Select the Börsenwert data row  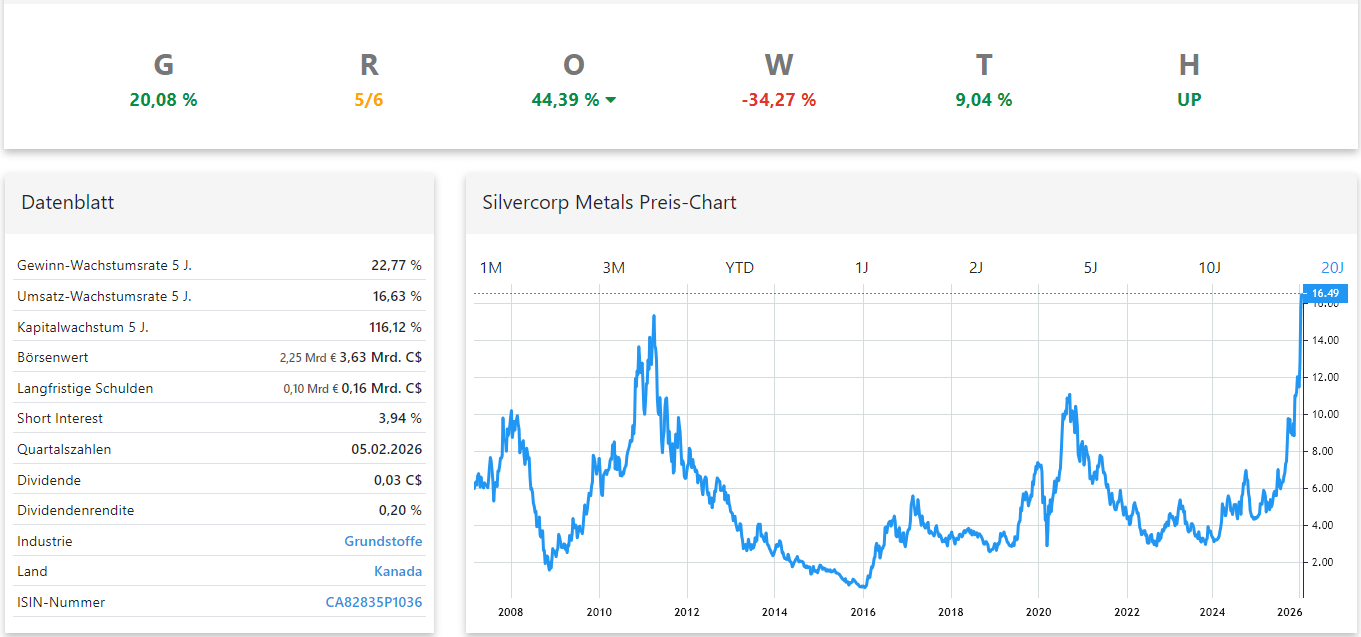pyautogui.click(x=218, y=357)
